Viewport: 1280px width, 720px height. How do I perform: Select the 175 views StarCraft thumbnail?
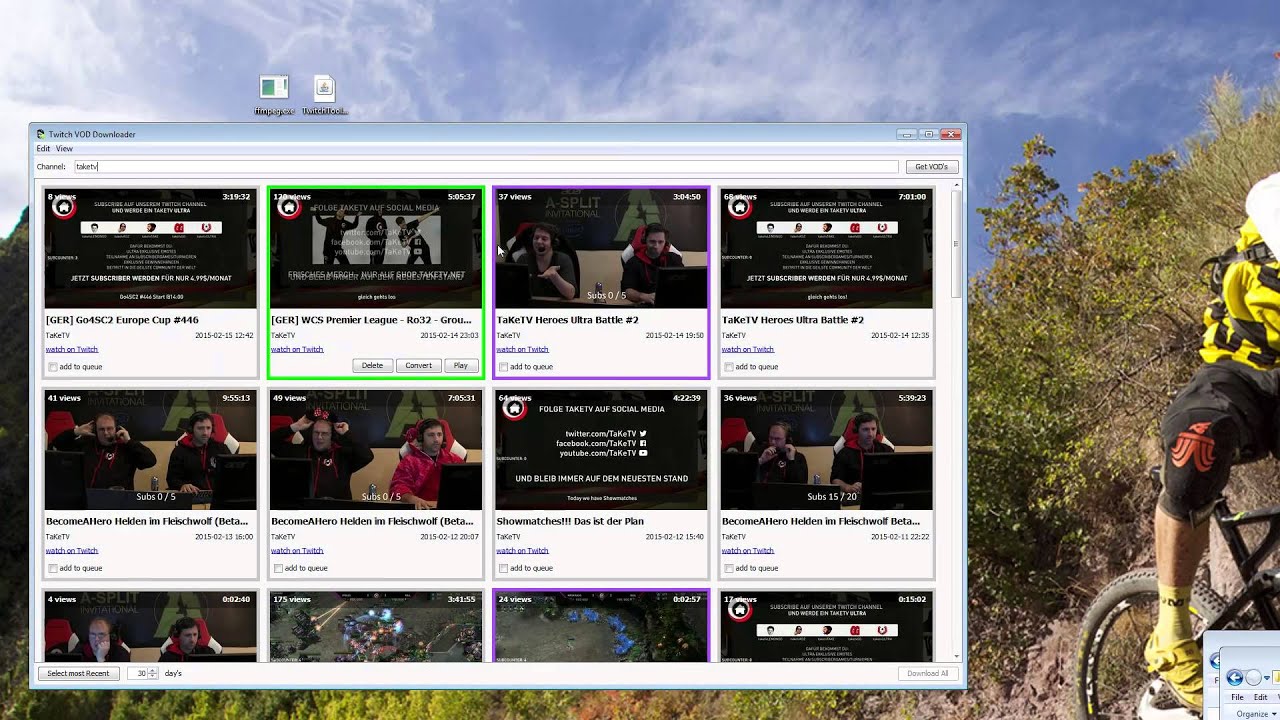[376, 626]
